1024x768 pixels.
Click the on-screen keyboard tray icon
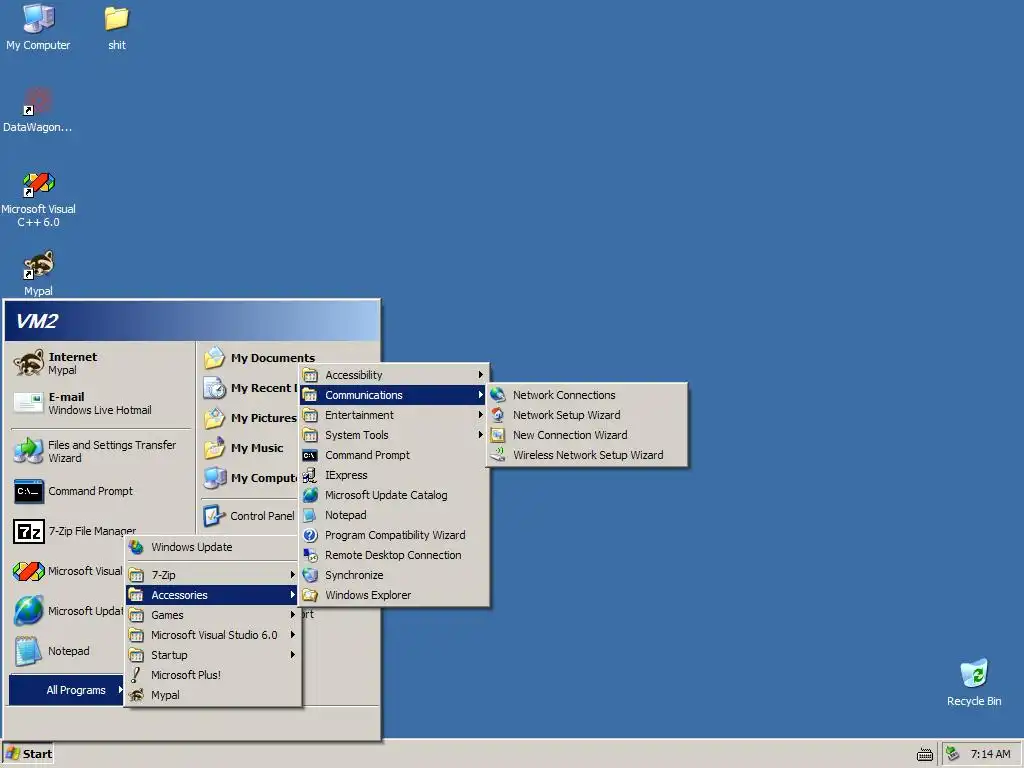(924, 754)
